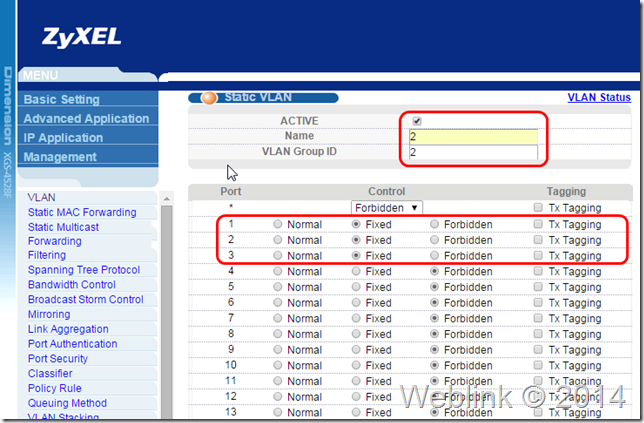The height and width of the screenshot is (423, 644).
Task: Open Static Multicast Forwarding link
Action: tap(63, 234)
